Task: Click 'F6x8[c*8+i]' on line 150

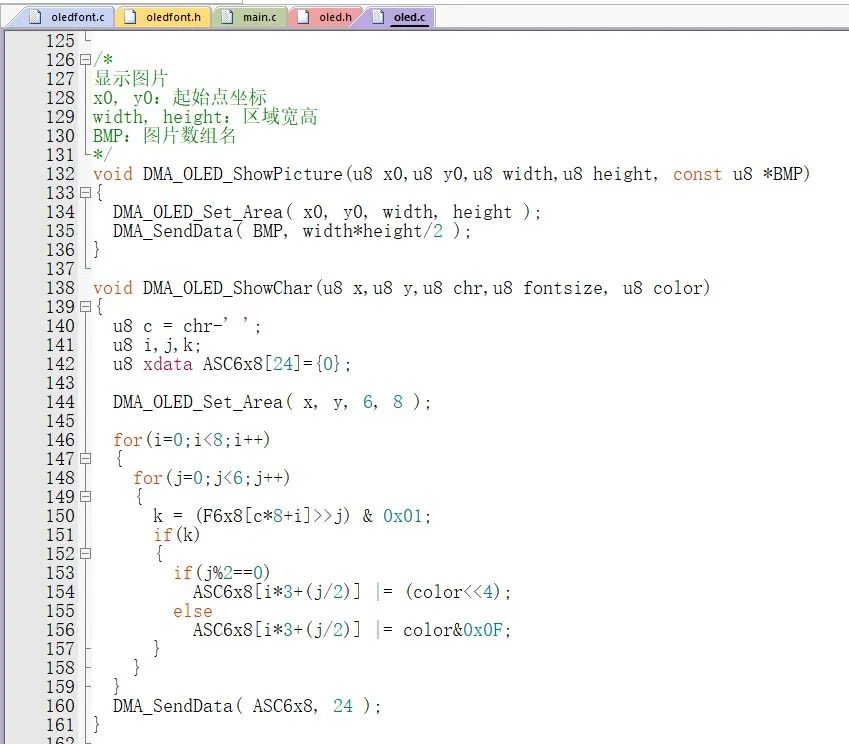Action: (257, 516)
